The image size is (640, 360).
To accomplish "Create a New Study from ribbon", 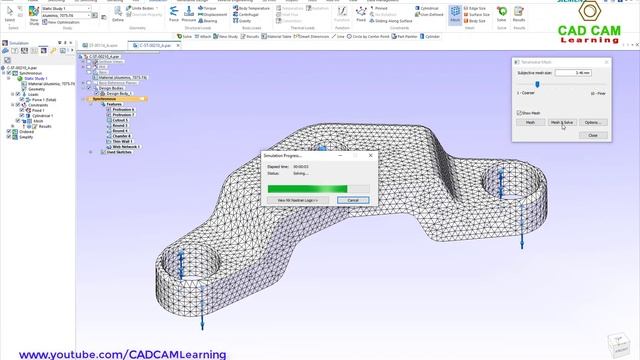I will click(34, 16).
